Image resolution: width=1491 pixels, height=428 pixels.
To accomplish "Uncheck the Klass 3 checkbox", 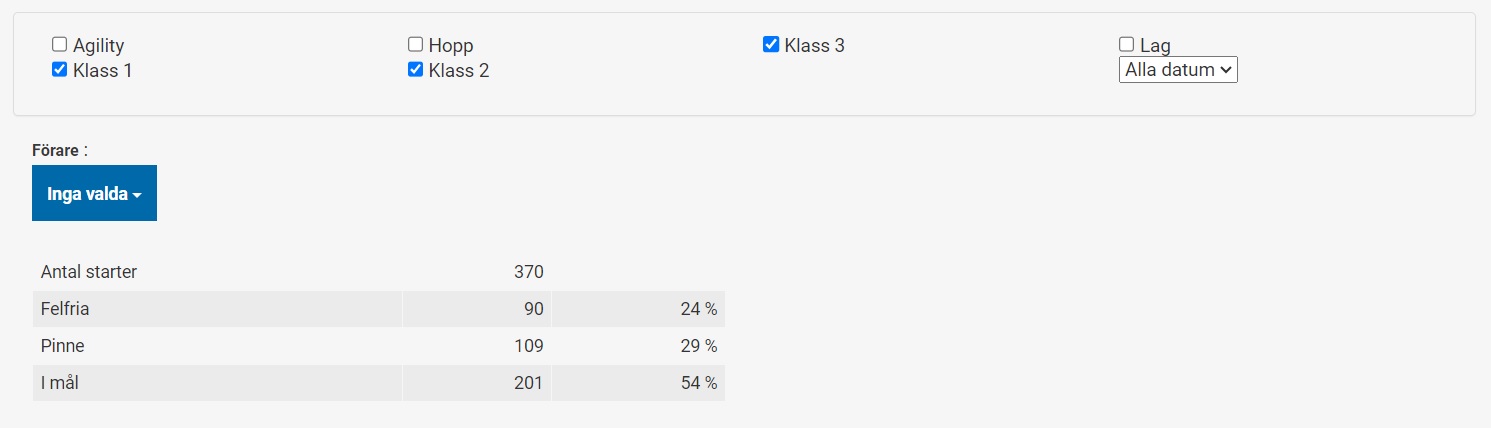I will (771, 45).
